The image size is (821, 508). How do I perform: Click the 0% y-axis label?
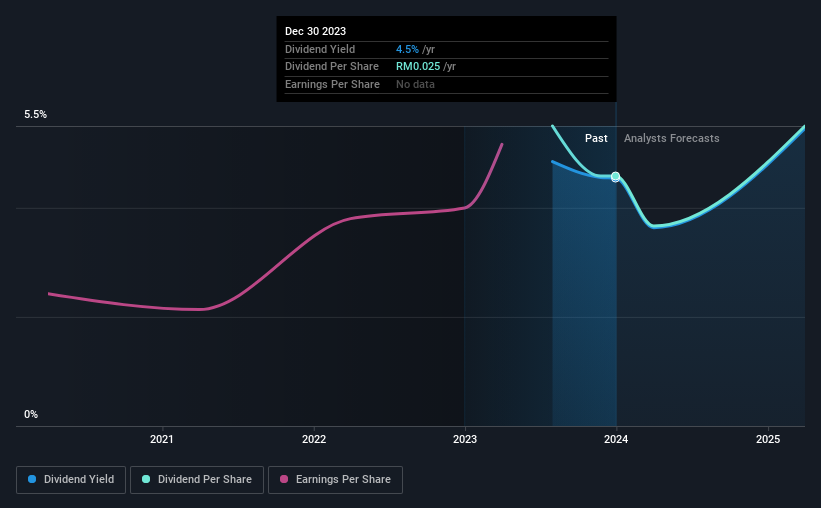[31, 414]
